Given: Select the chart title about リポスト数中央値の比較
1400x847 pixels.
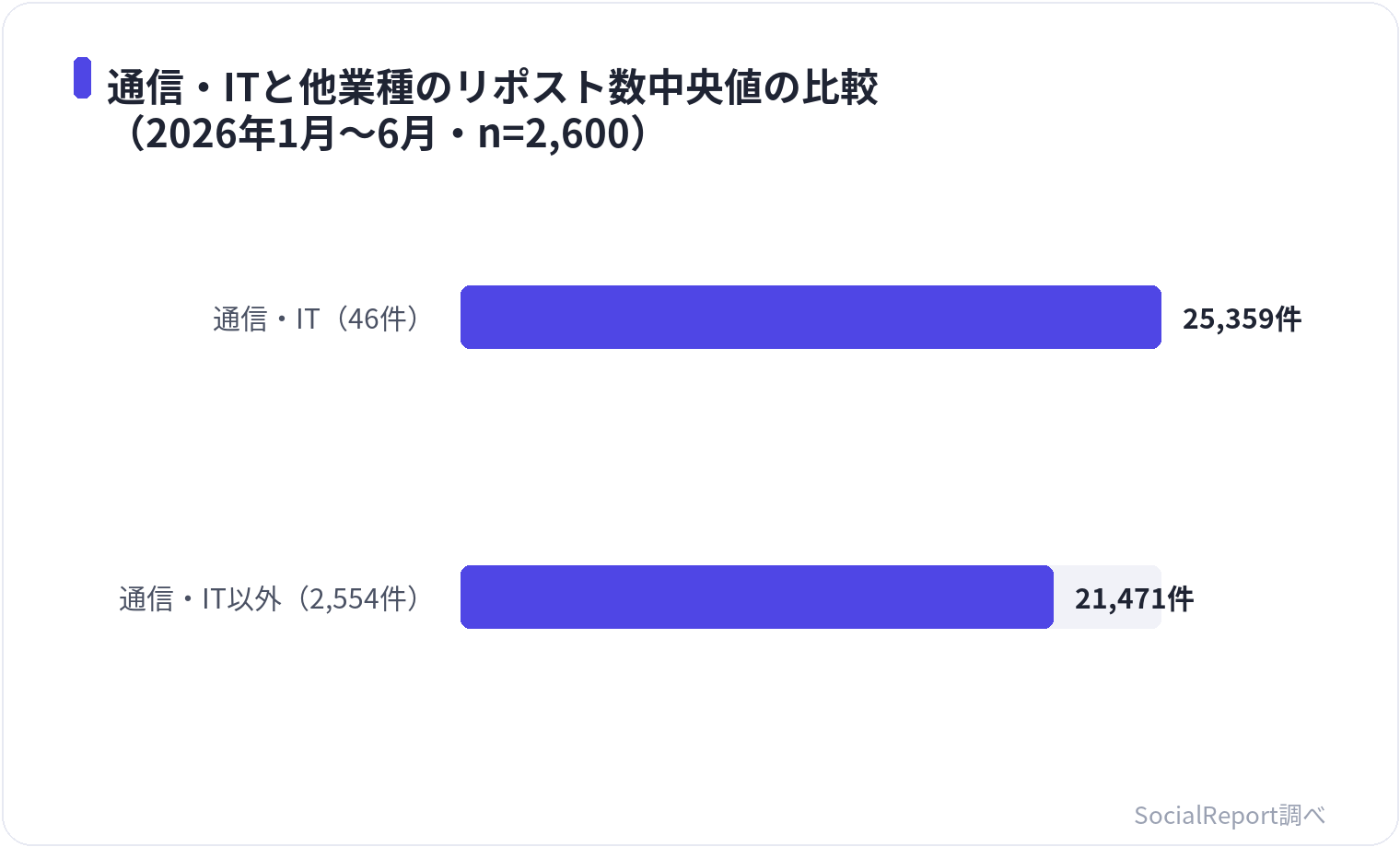Looking at the screenshot, I should pyautogui.click(x=493, y=110).
